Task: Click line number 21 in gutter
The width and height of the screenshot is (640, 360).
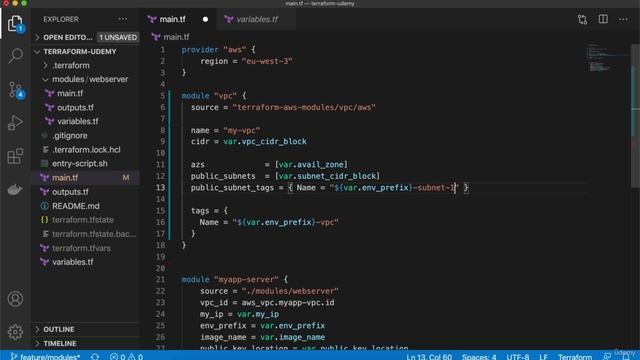Action: [160, 280]
